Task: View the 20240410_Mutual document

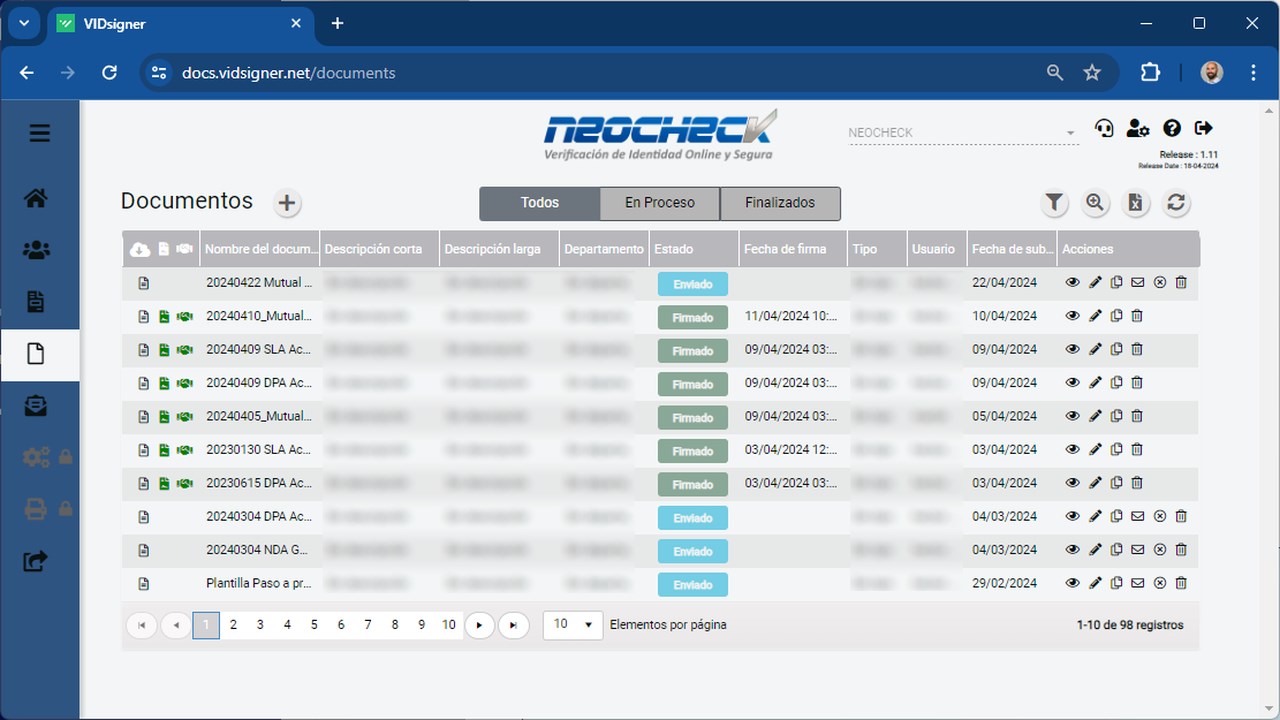Action: 1073,316
